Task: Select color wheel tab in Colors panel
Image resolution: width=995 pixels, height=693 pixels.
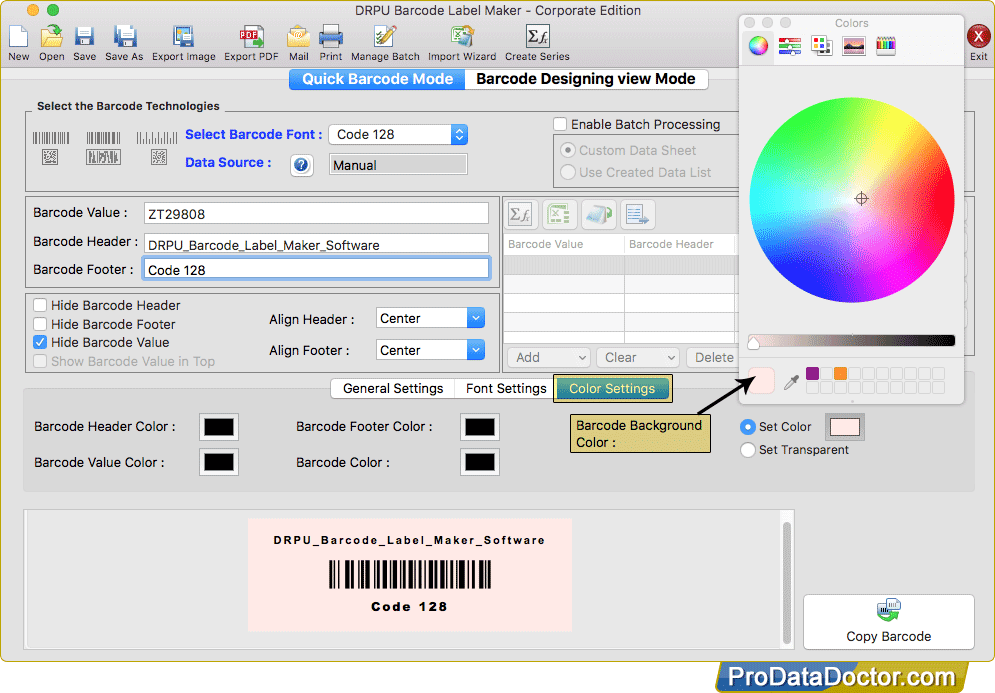Action: (x=758, y=46)
